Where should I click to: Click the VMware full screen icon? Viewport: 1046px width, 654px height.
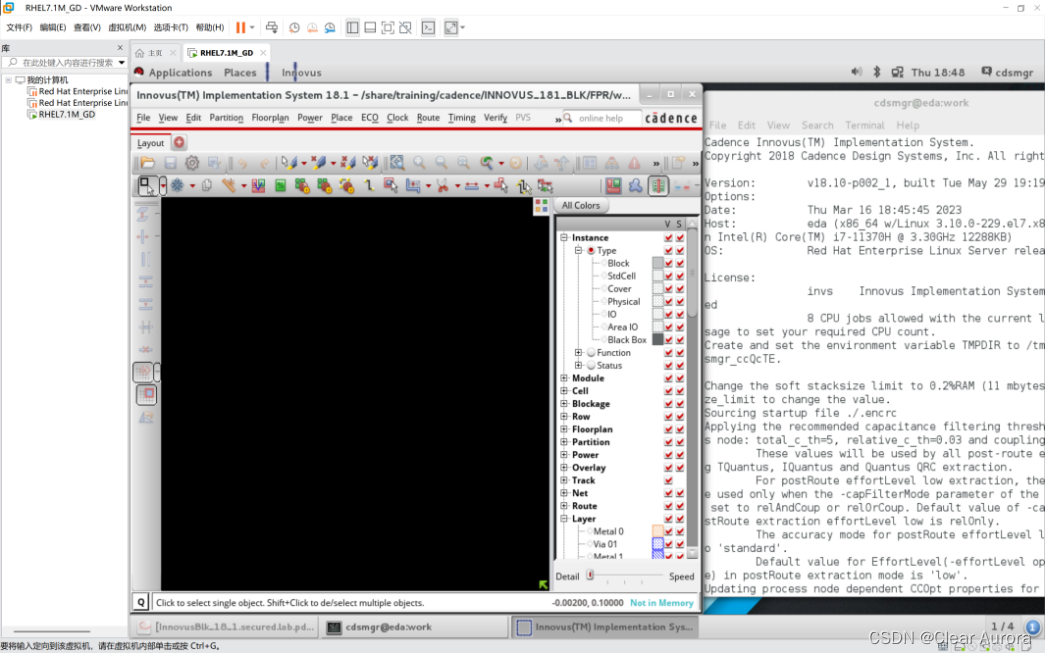[388, 27]
